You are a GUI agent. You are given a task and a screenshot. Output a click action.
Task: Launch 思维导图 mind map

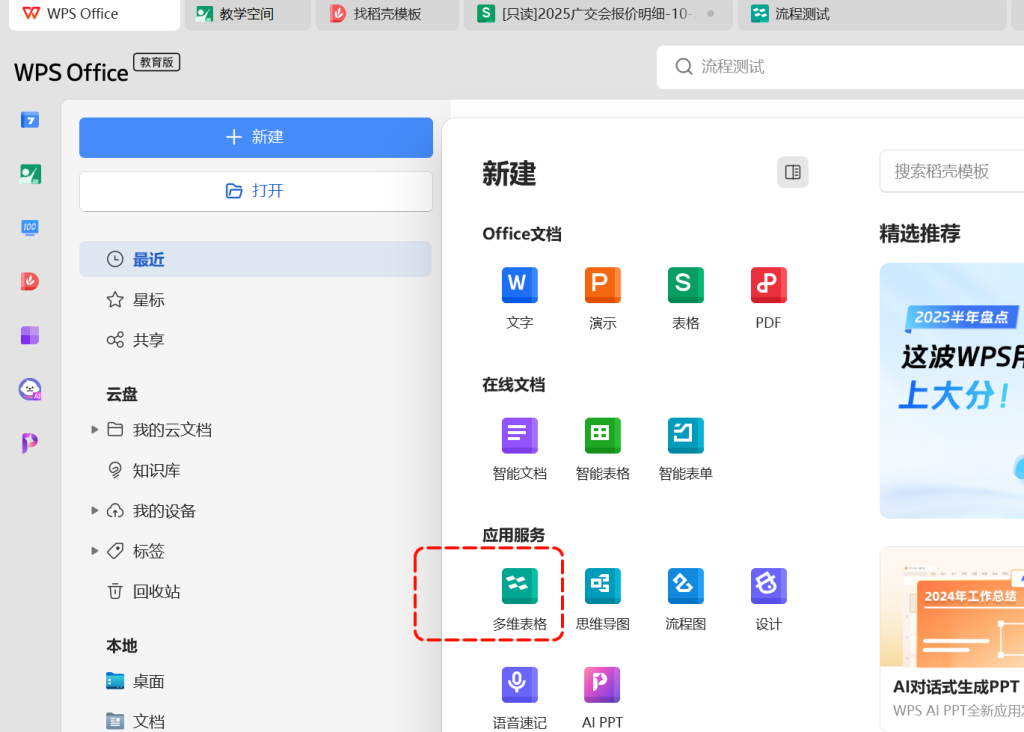[x=602, y=599]
